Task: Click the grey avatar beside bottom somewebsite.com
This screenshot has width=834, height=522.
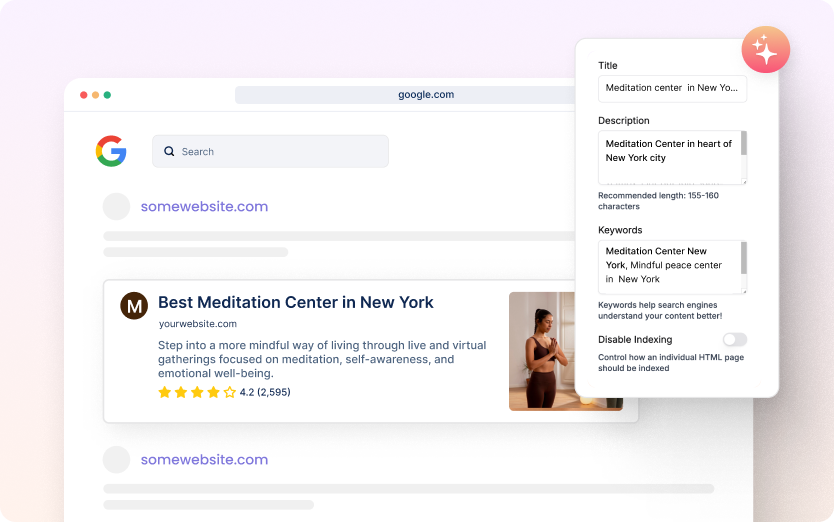Action: [x=117, y=460]
